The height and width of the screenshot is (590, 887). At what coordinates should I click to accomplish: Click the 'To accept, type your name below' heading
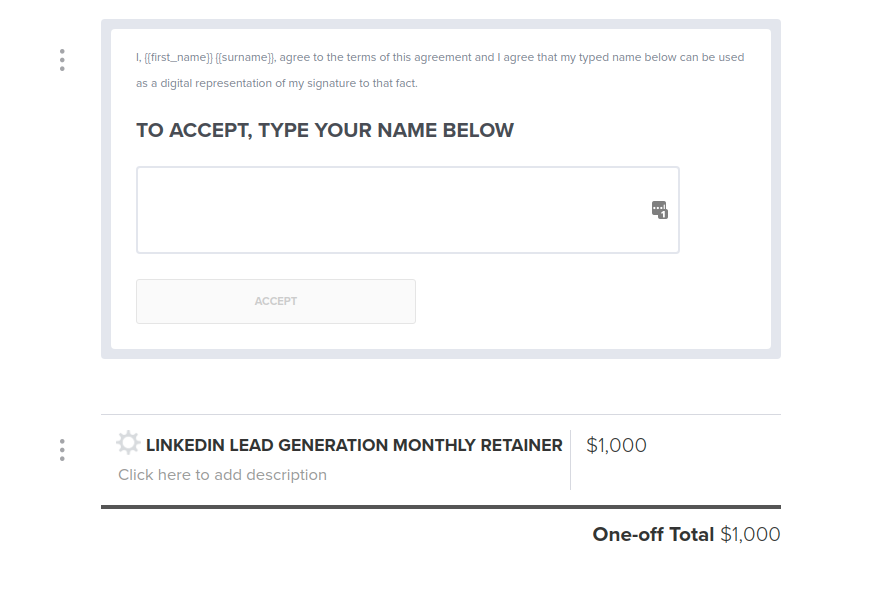click(x=325, y=131)
